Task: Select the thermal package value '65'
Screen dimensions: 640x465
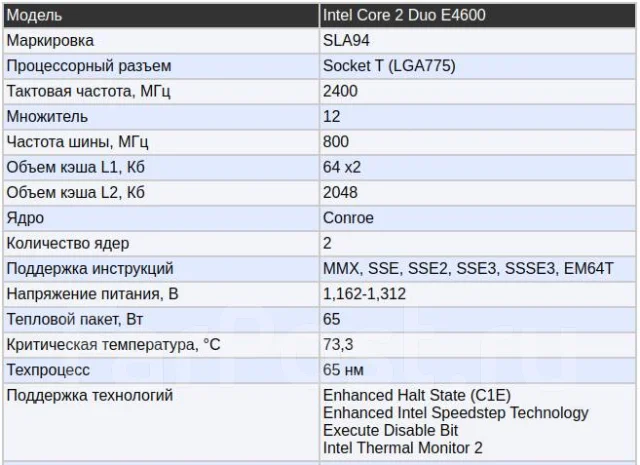Action: (x=331, y=319)
